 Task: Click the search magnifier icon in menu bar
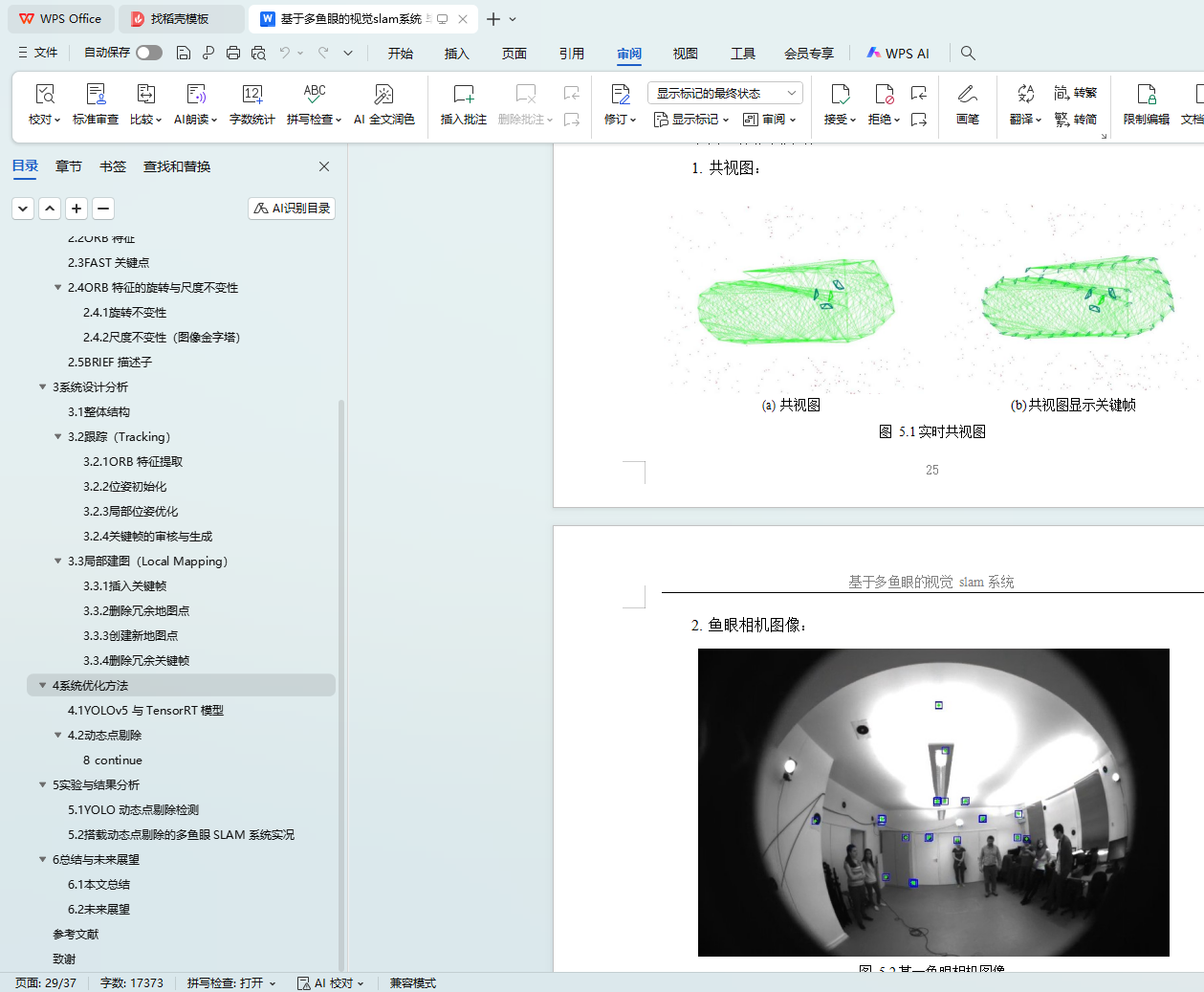(x=968, y=54)
